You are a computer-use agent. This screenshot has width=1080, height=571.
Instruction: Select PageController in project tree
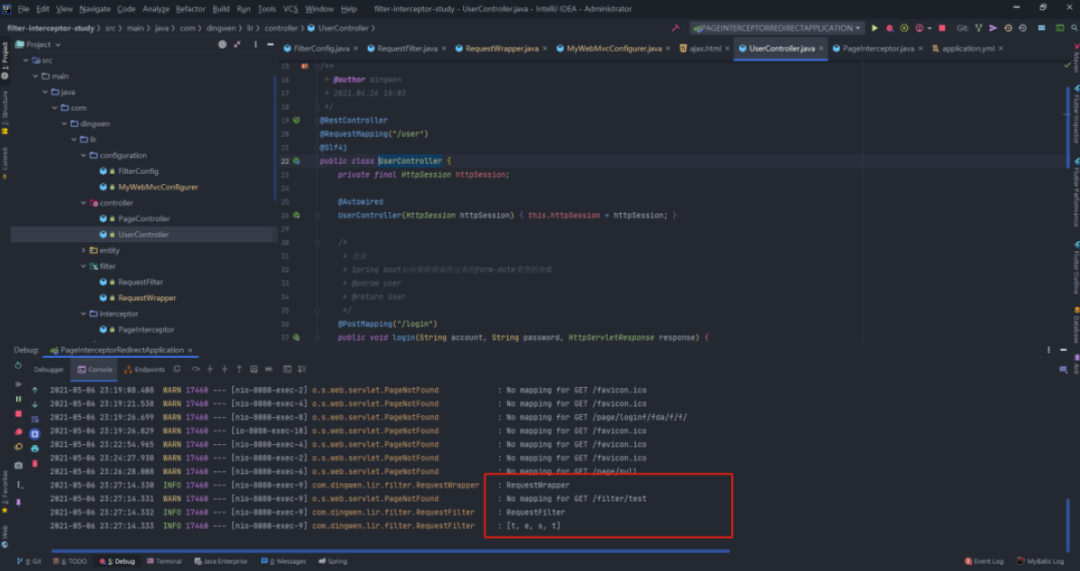coord(144,219)
